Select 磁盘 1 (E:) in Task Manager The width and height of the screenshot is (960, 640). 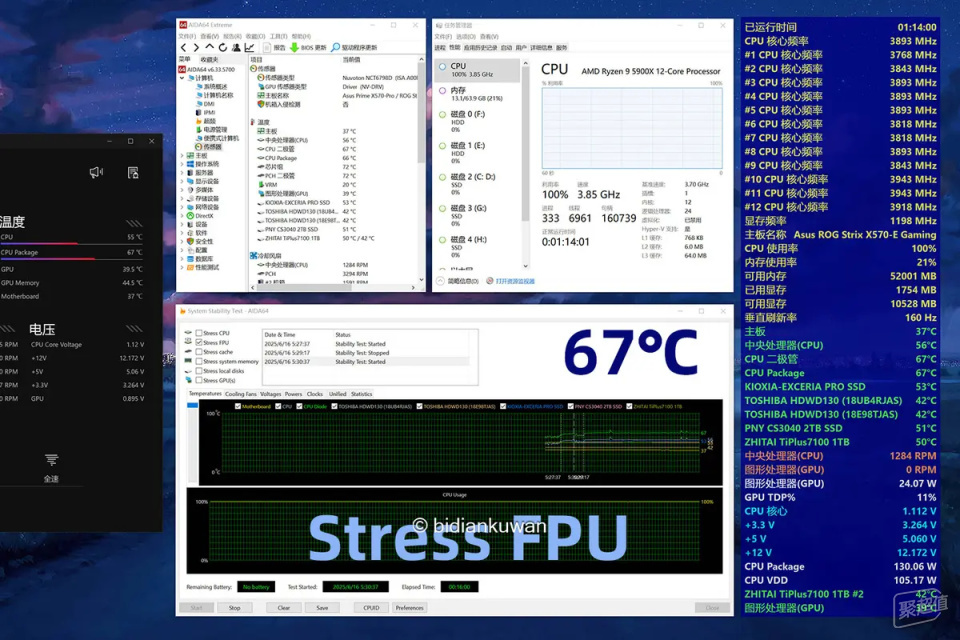[478, 152]
